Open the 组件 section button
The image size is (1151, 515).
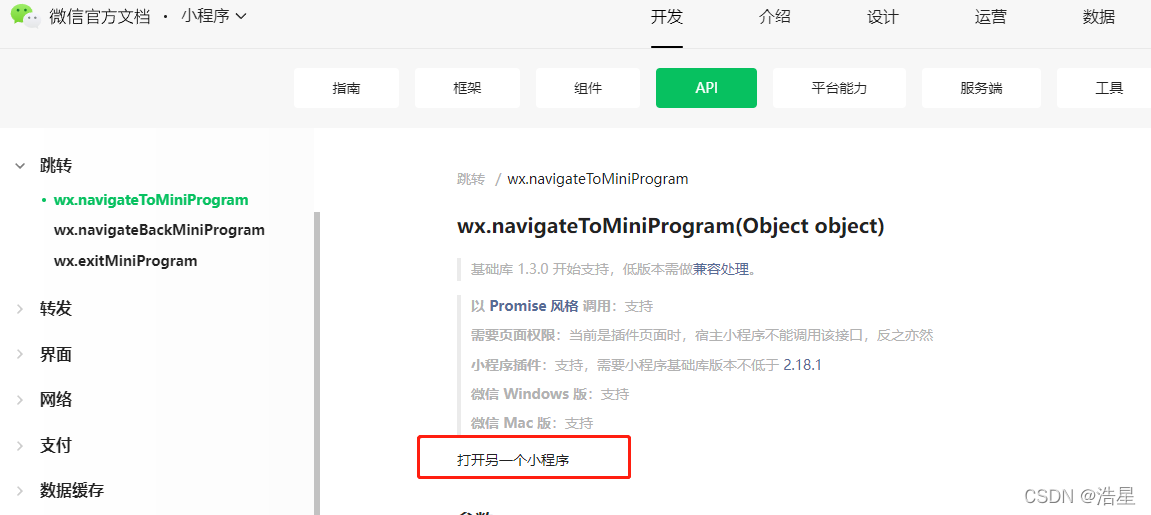point(588,88)
